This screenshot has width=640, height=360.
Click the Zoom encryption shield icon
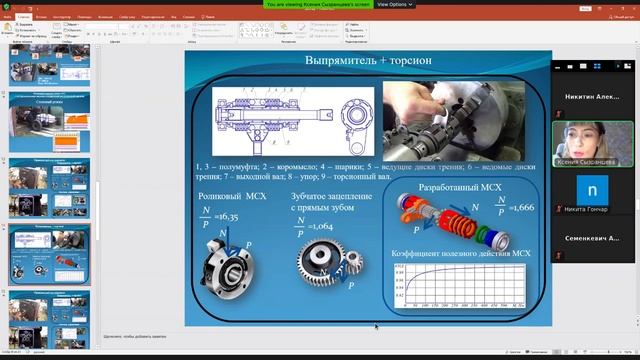point(6,6)
